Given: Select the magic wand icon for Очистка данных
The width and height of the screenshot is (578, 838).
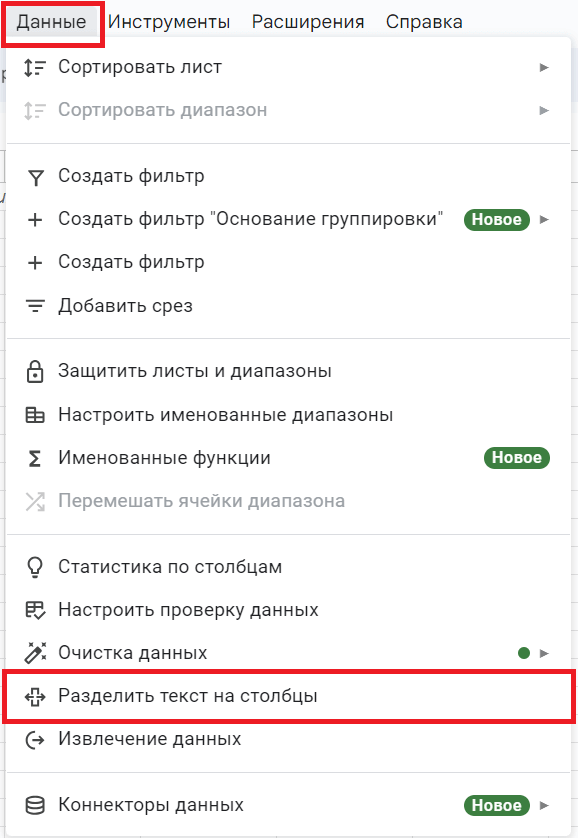Looking at the screenshot, I should click(x=36, y=651).
